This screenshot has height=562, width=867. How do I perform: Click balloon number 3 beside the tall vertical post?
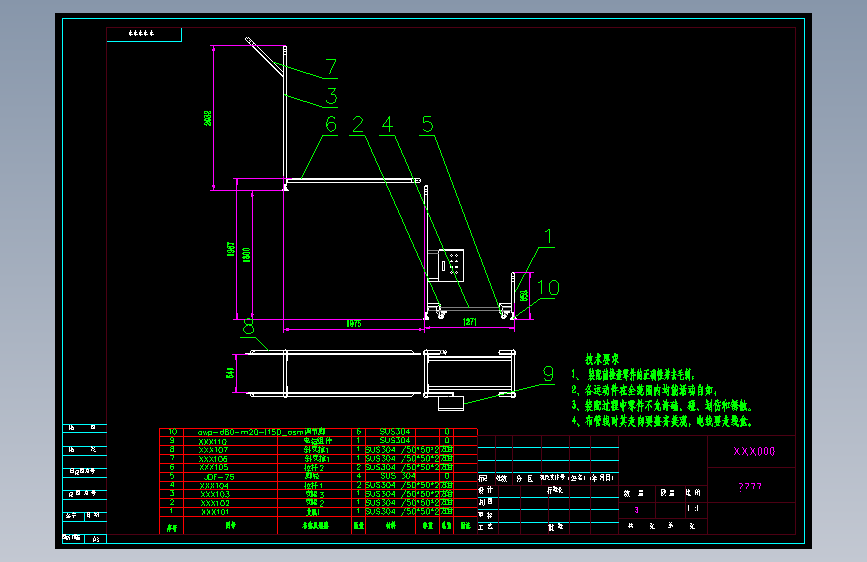331,96
